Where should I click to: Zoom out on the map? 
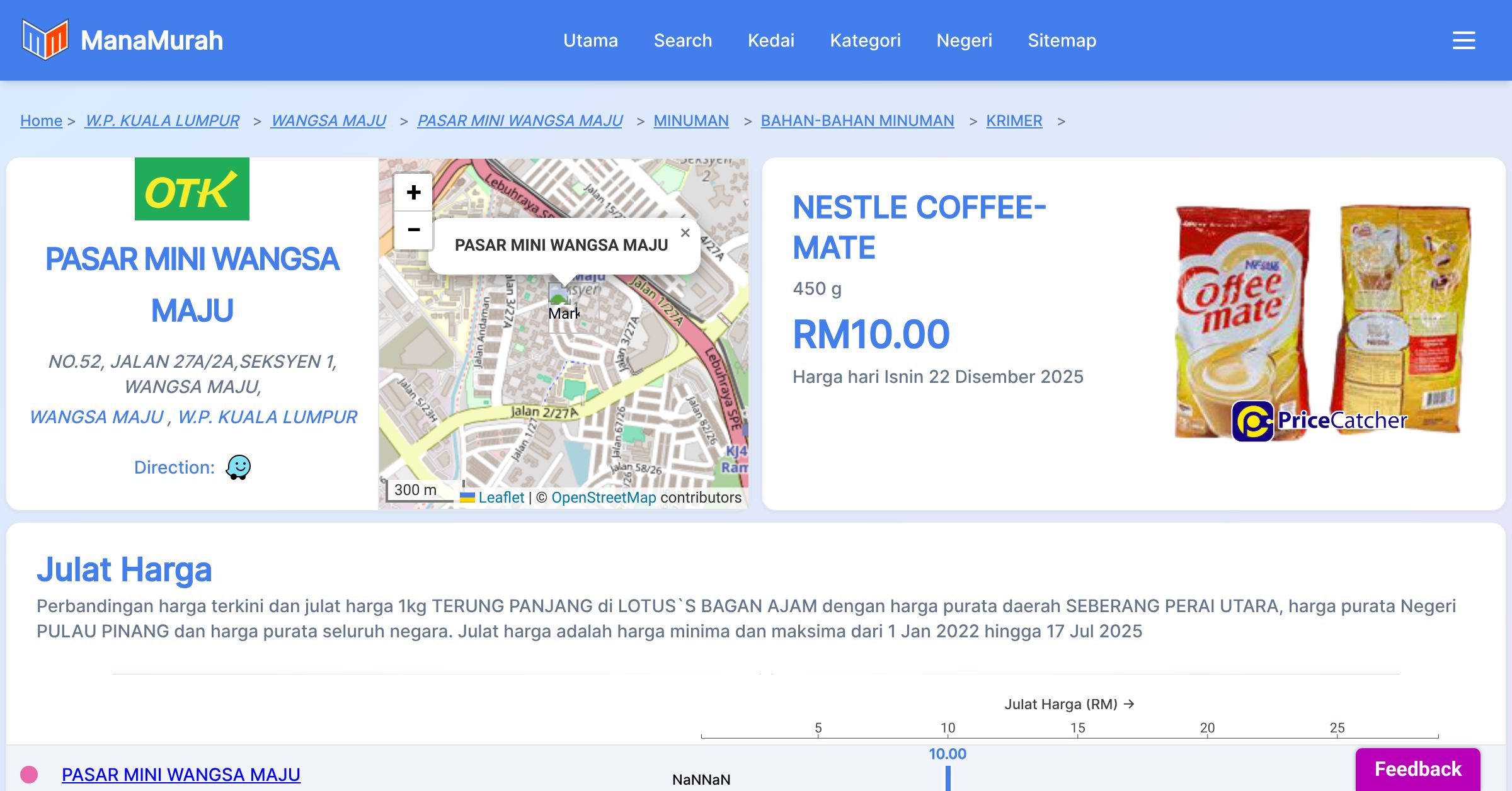tap(413, 230)
